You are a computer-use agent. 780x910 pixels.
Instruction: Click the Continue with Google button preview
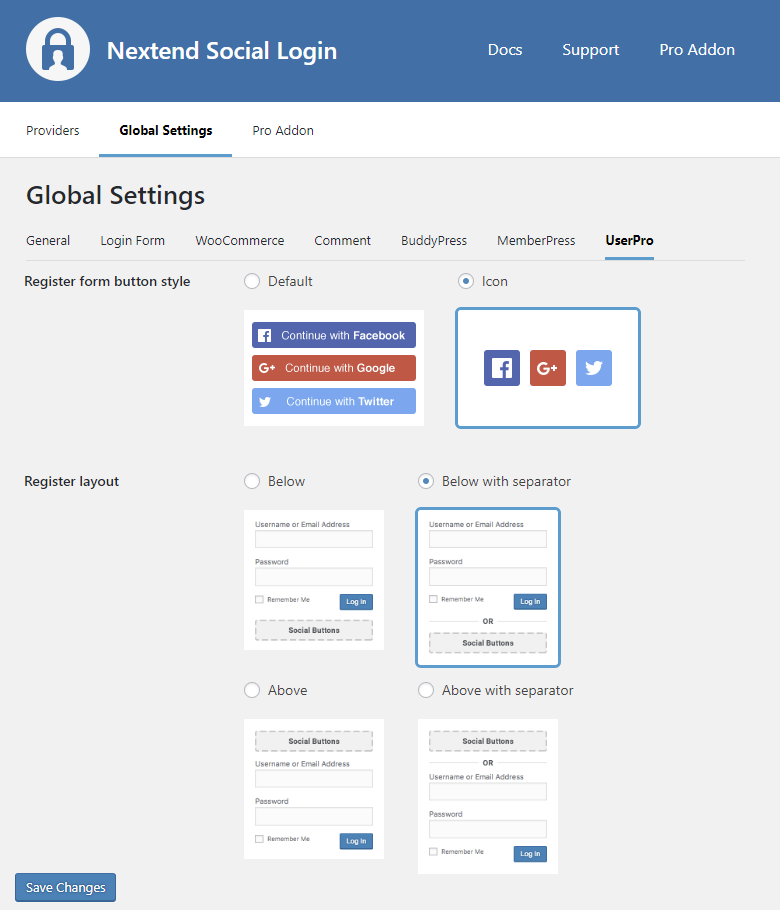click(x=334, y=368)
